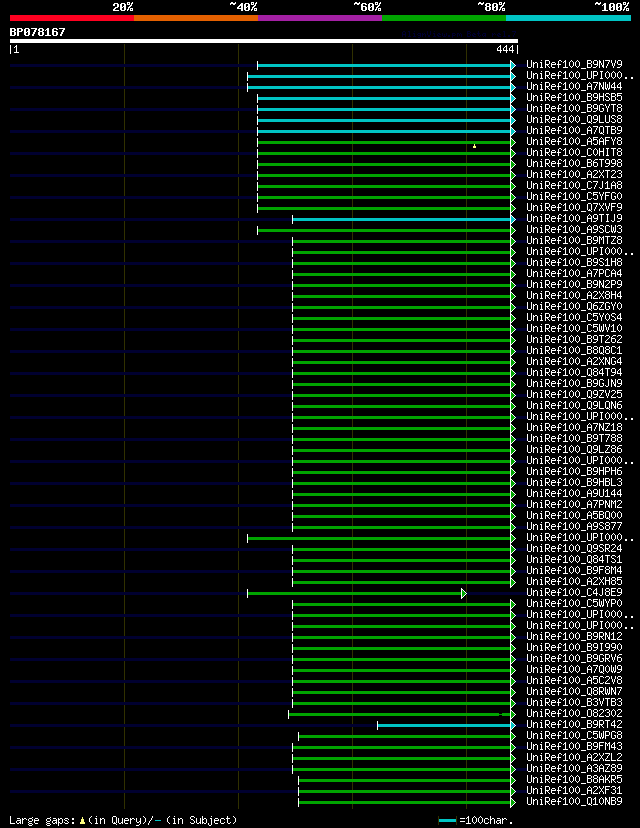The height and width of the screenshot is (828, 640).
Task: Select hit UniRef100_A2XT23
Action: [574, 175]
